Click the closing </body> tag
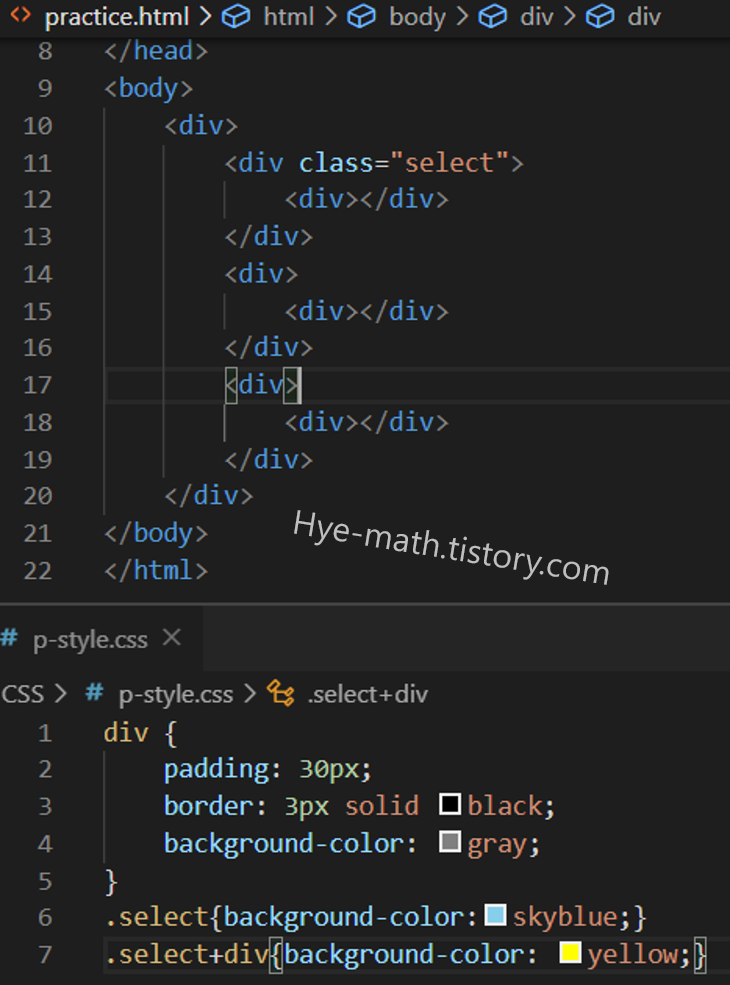This screenshot has height=985, width=730. pyautogui.click(x=156, y=533)
